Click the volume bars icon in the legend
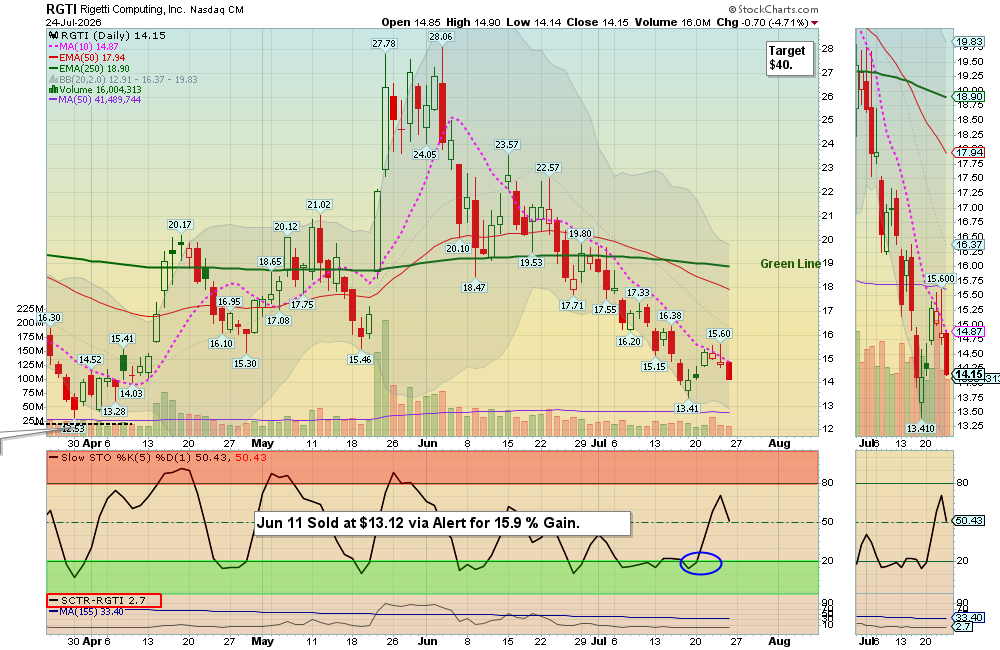Image resolution: width=1000 pixels, height=650 pixels. click(54, 90)
